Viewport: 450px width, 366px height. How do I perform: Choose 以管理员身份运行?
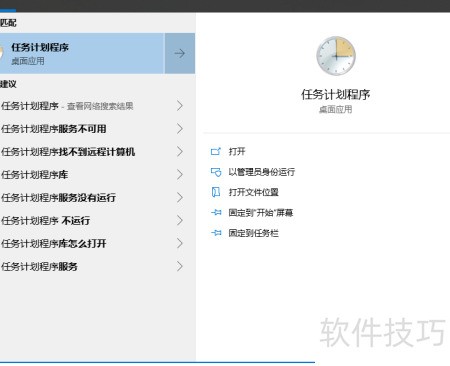[x=262, y=172]
